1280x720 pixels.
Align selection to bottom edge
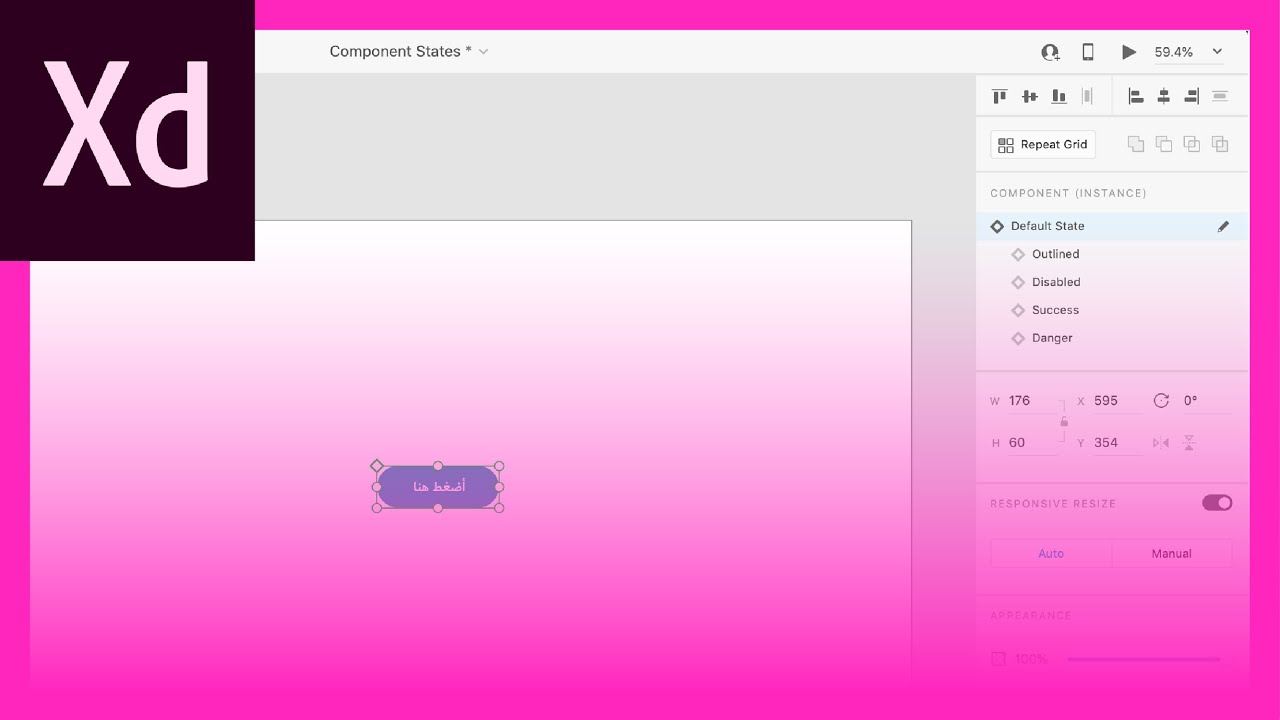1059,97
